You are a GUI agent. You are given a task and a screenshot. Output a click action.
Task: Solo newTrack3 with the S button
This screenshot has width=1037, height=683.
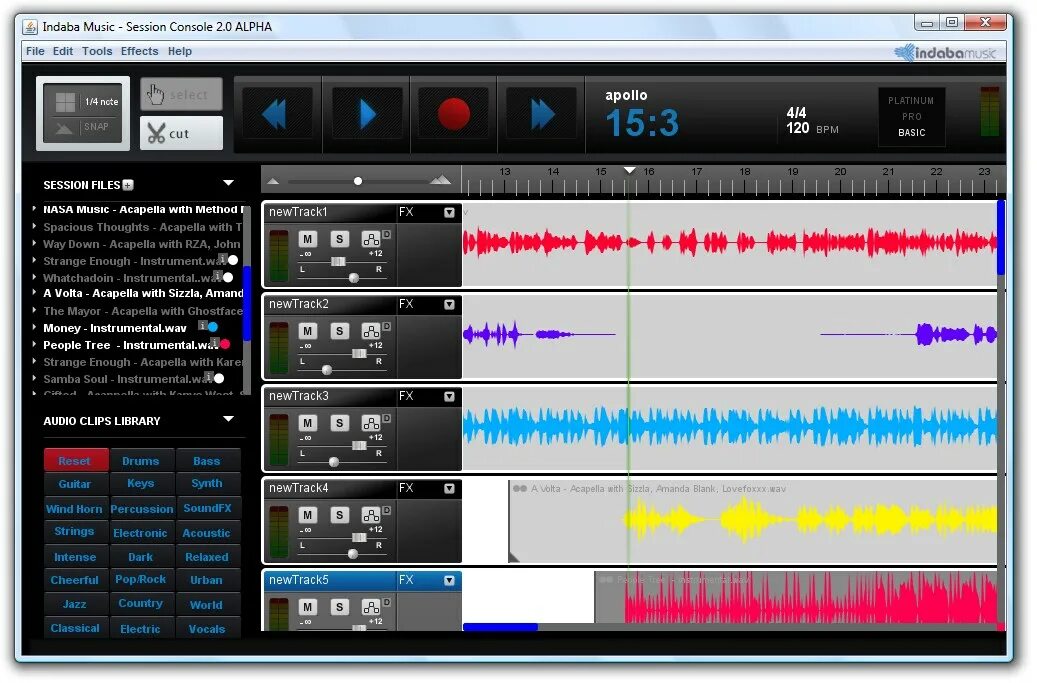pyautogui.click(x=340, y=424)
